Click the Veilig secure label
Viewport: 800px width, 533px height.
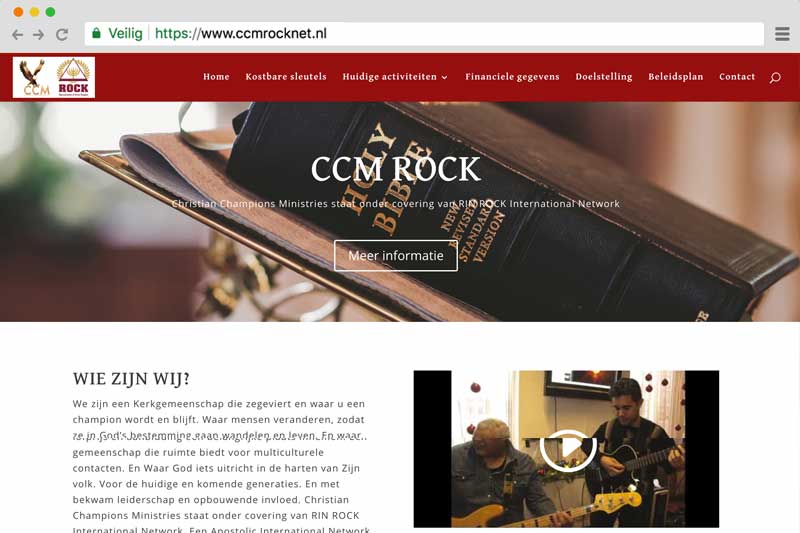(125, 34)
